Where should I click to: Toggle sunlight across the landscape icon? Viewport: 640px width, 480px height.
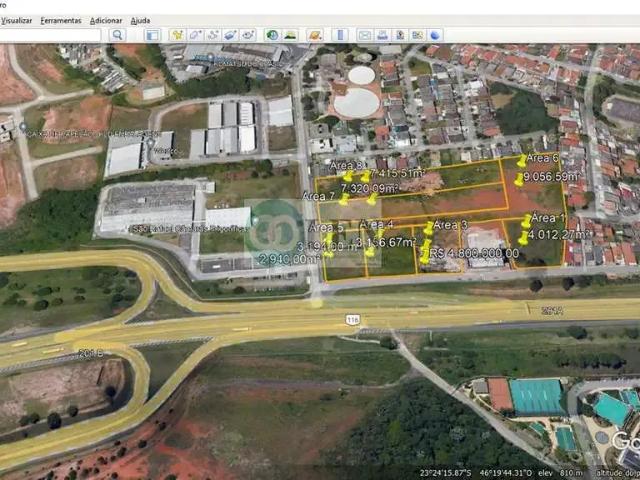click(x=291, y=35)
